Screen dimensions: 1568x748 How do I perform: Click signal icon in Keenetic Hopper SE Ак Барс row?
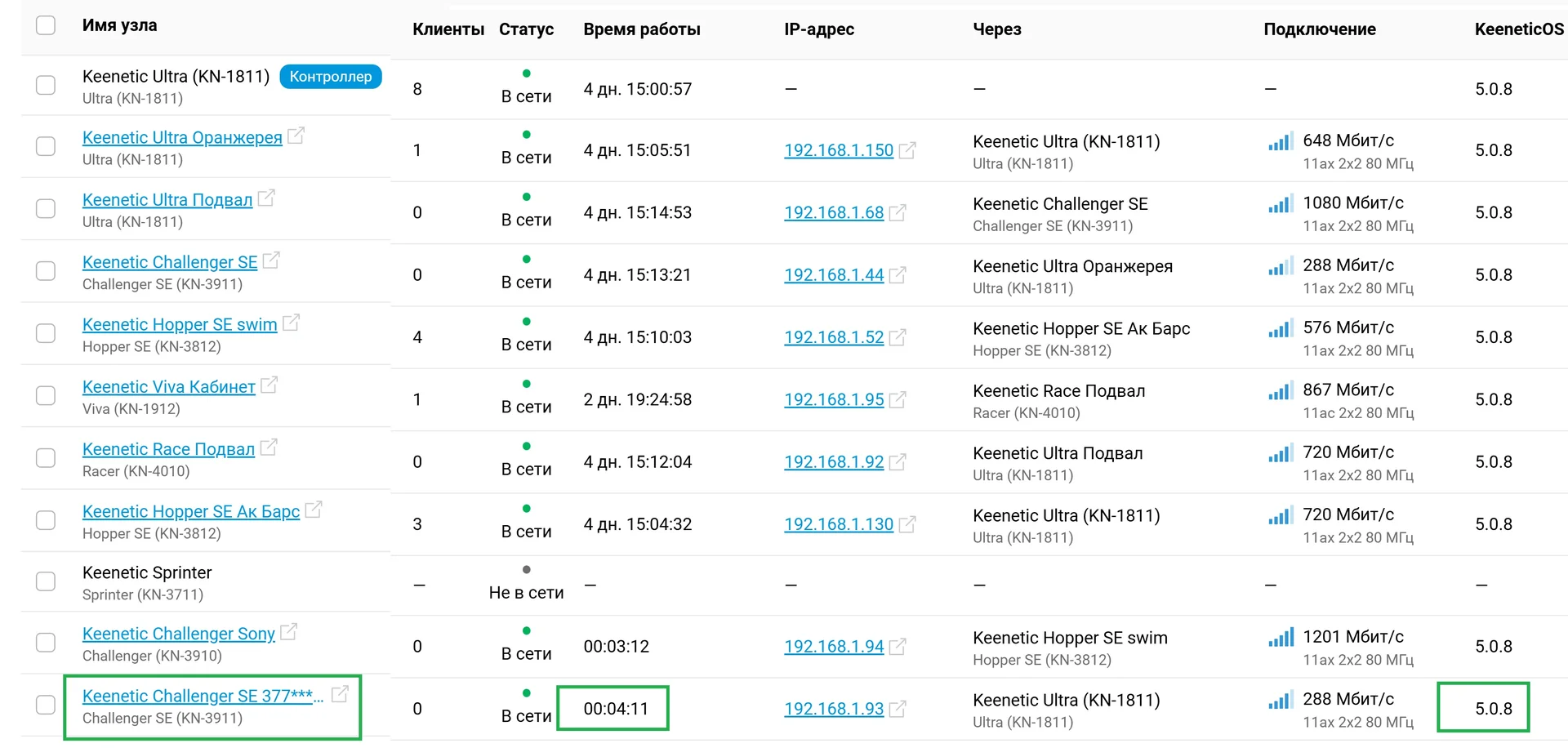[1281, 516]
